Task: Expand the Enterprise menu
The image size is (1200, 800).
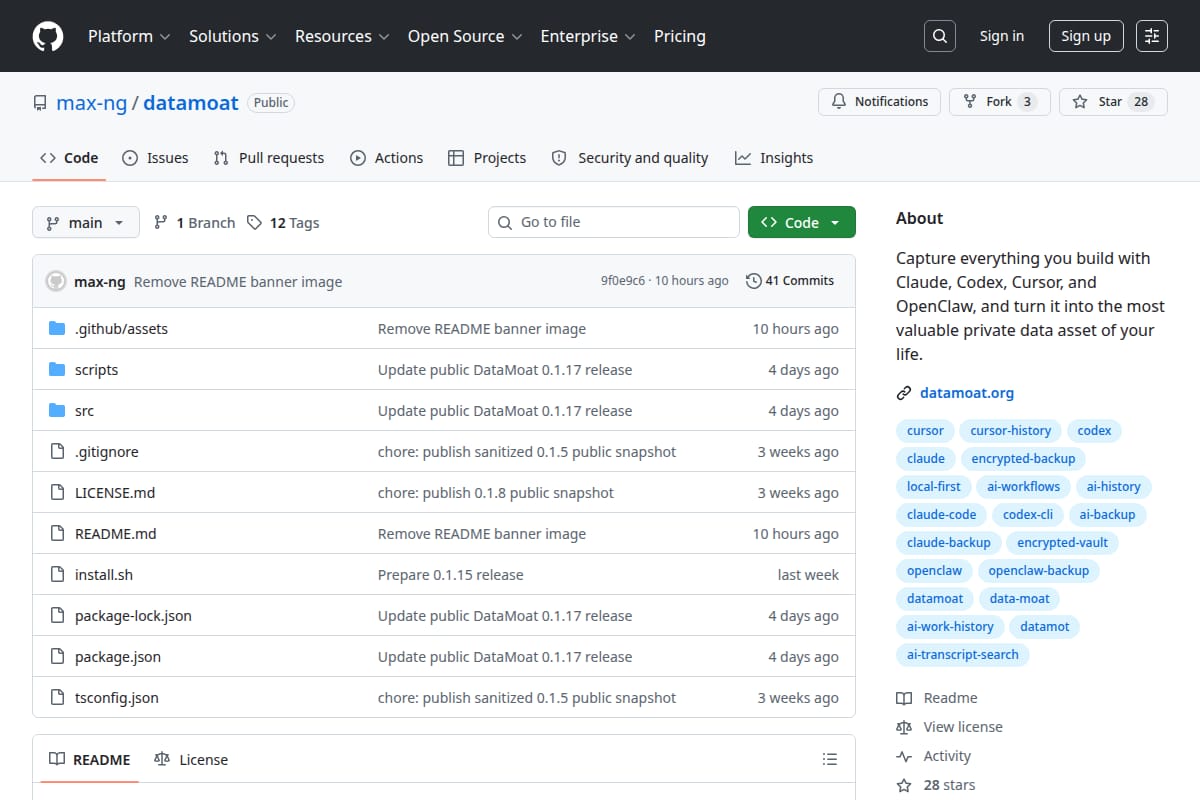Action: (588, 36)
